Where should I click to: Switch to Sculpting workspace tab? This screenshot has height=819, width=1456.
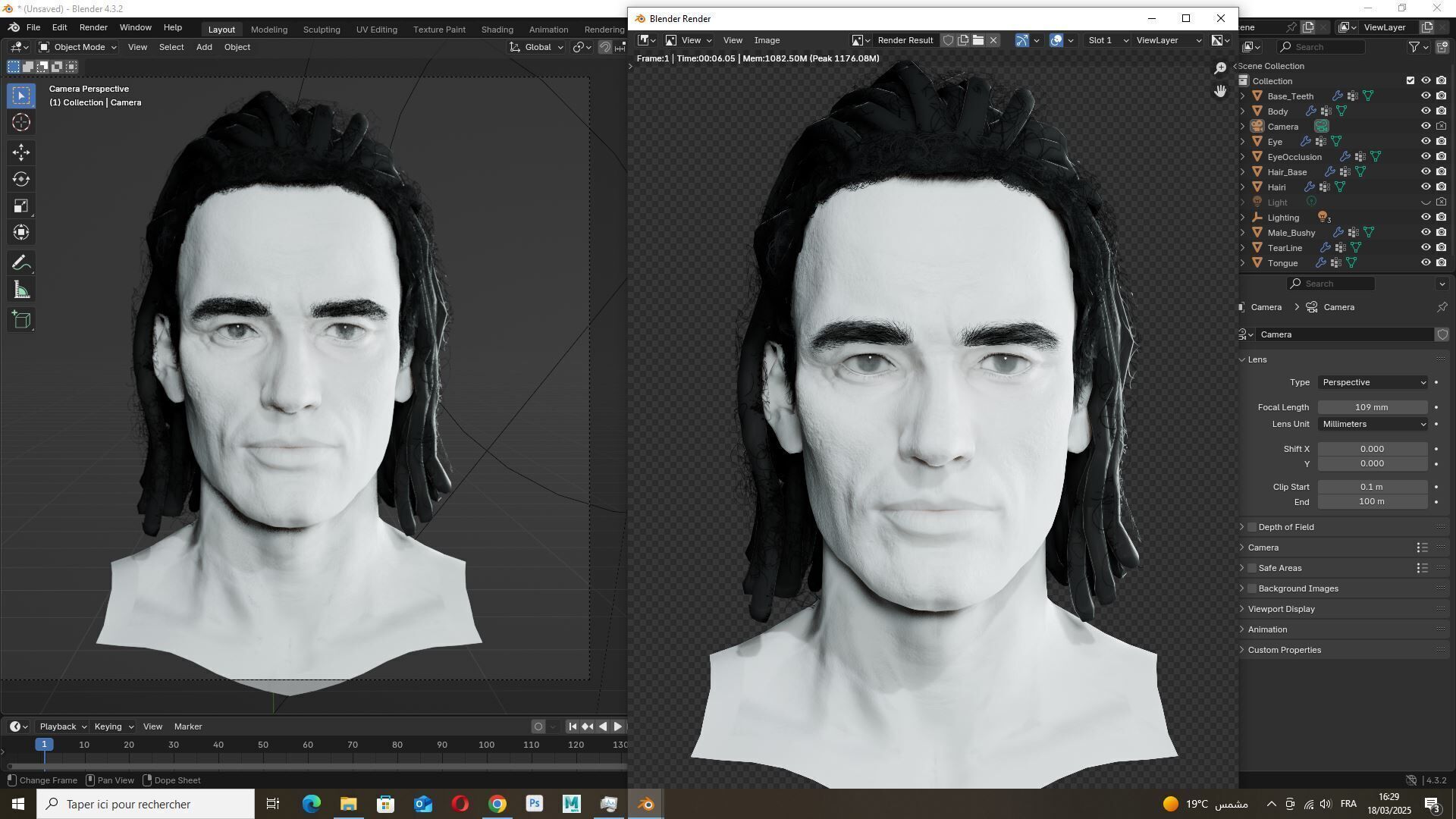[322, 29]
